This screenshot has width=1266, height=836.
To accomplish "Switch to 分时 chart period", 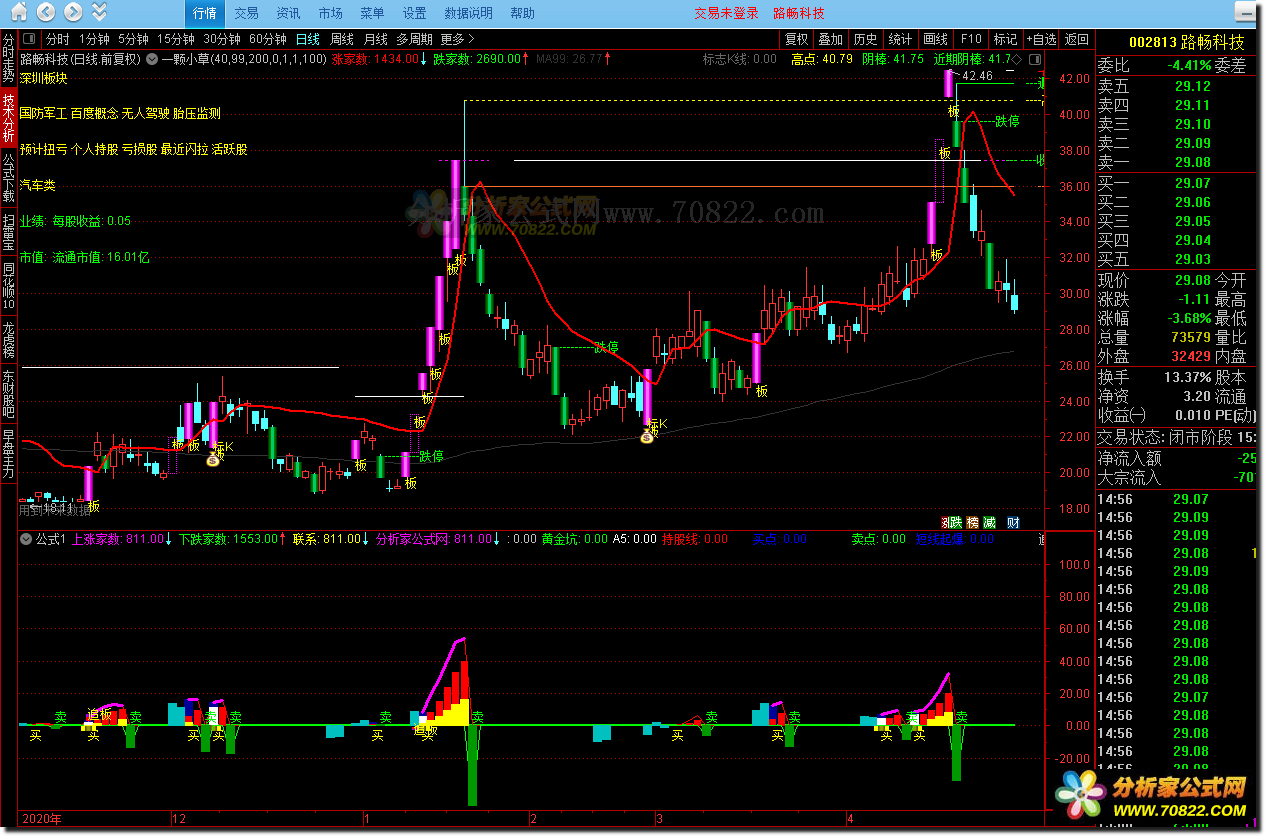I will coord(58,39).
